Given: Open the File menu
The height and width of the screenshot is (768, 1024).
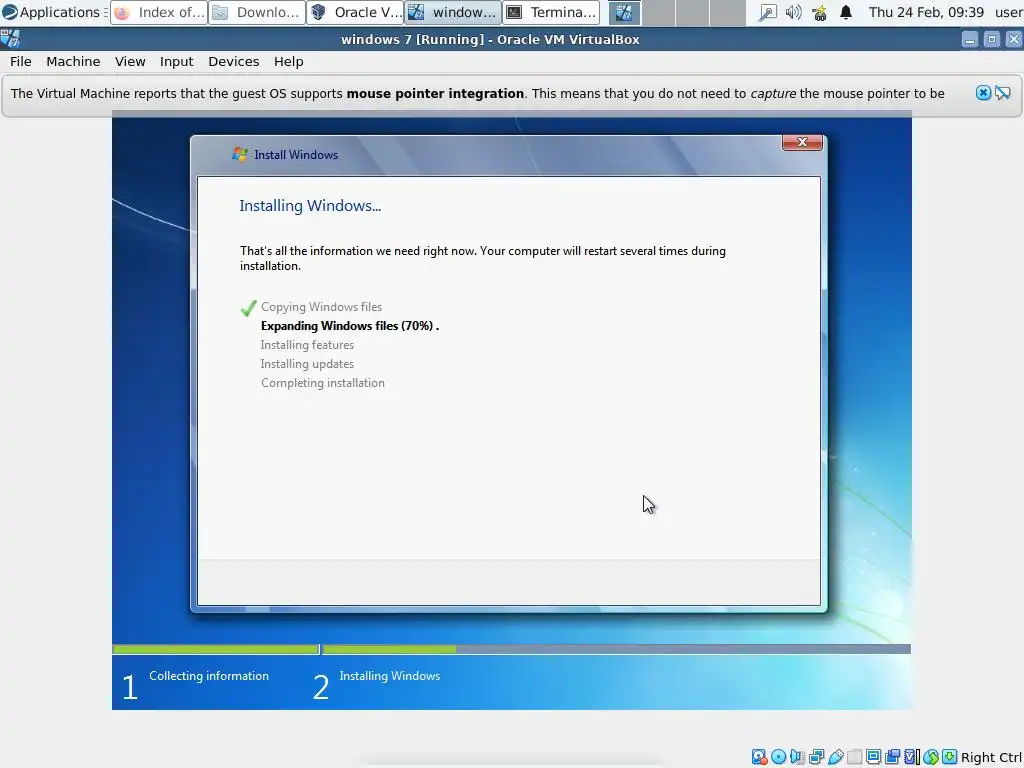Looking at the screenshot, I should click(20, 61).
